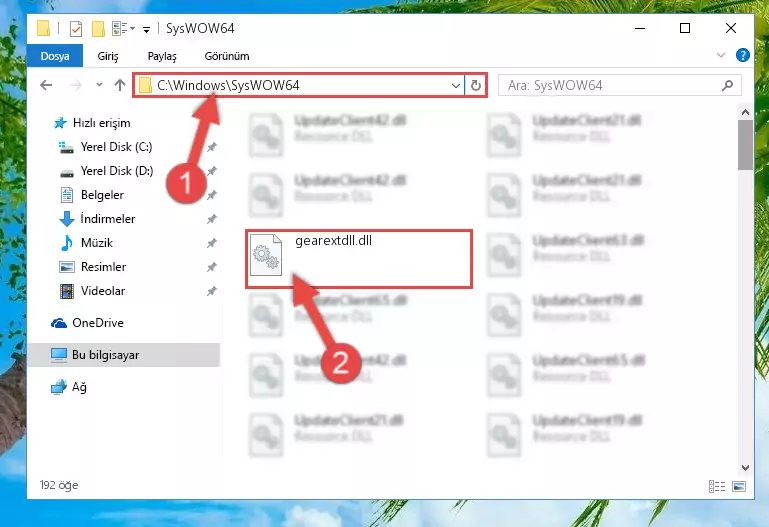Click the pin icon beside Videolar
The height and width of the screenshot is (527, 769).
click(212, 291)
